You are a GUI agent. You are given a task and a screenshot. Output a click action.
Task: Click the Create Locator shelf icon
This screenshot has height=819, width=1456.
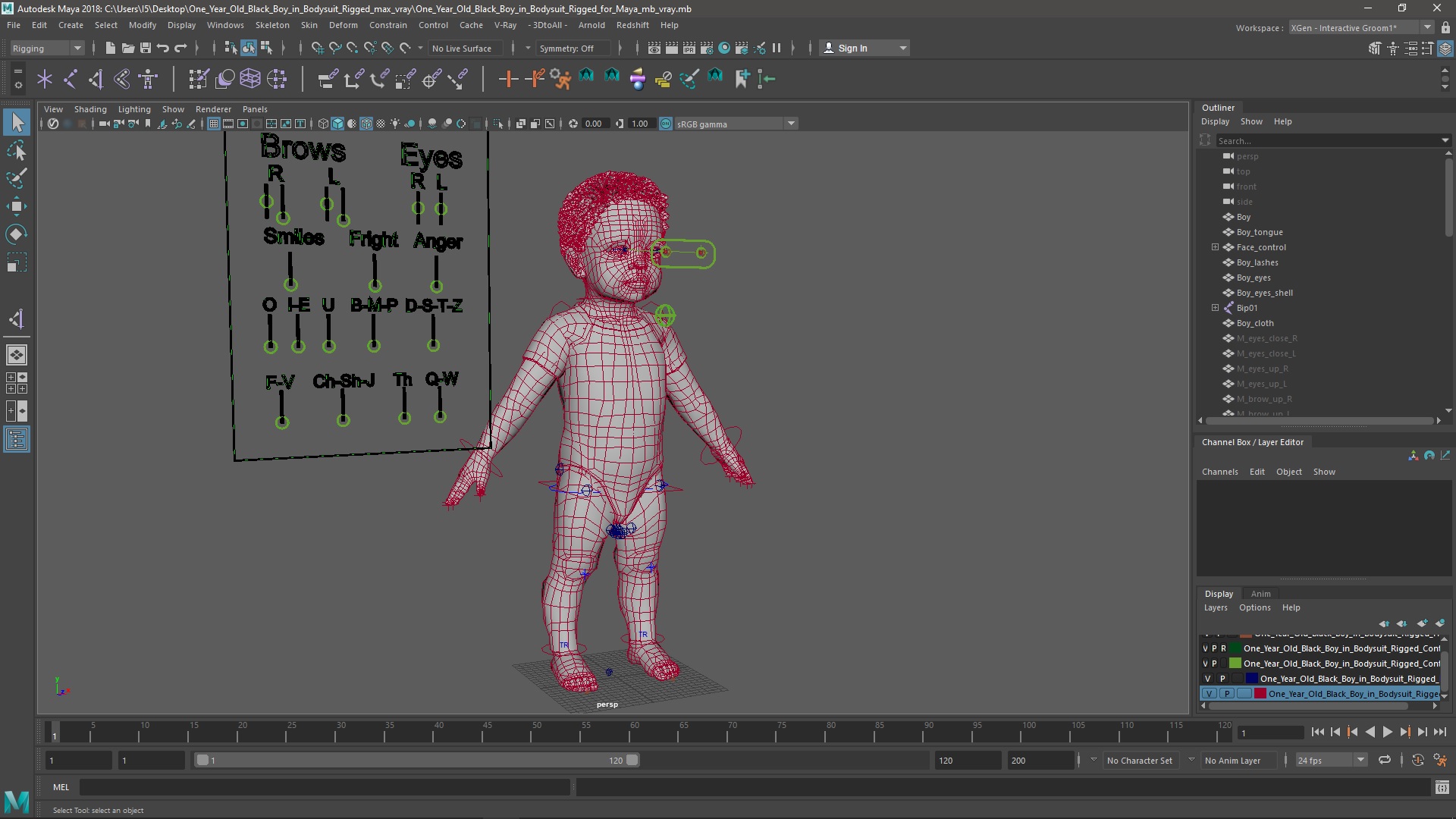click(45, 79)
